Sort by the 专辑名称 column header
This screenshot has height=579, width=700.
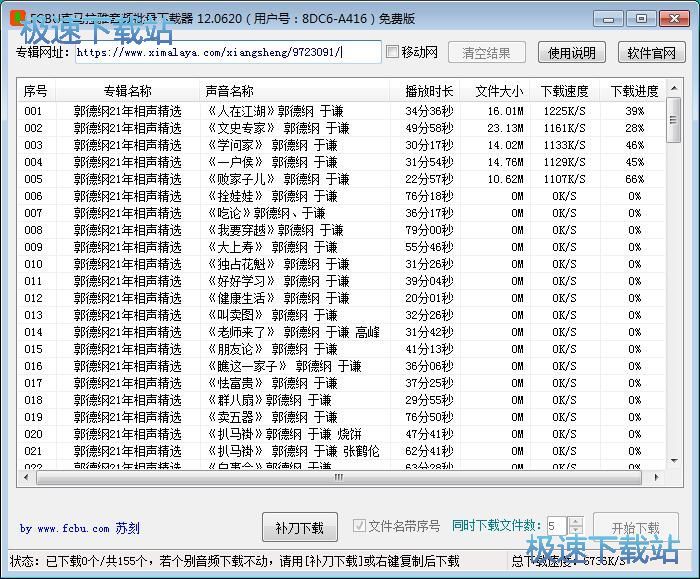coord(128,91)
